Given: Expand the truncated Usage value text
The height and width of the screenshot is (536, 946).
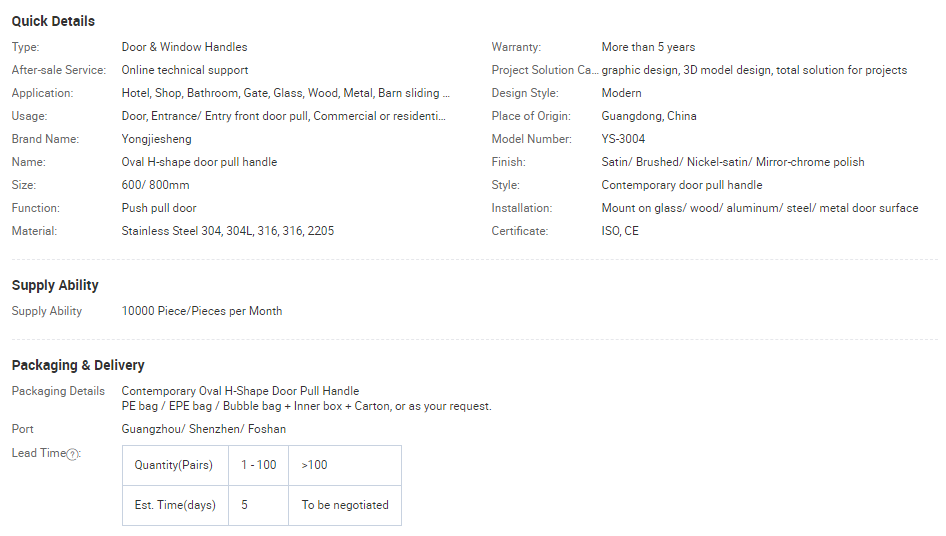Looking at the screenshot, I should pos(283,116).
